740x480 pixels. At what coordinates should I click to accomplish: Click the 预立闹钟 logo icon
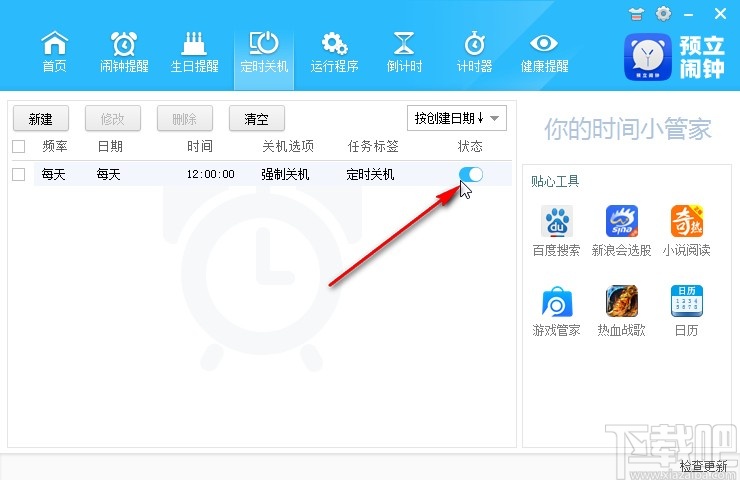[x=648, y=57]
